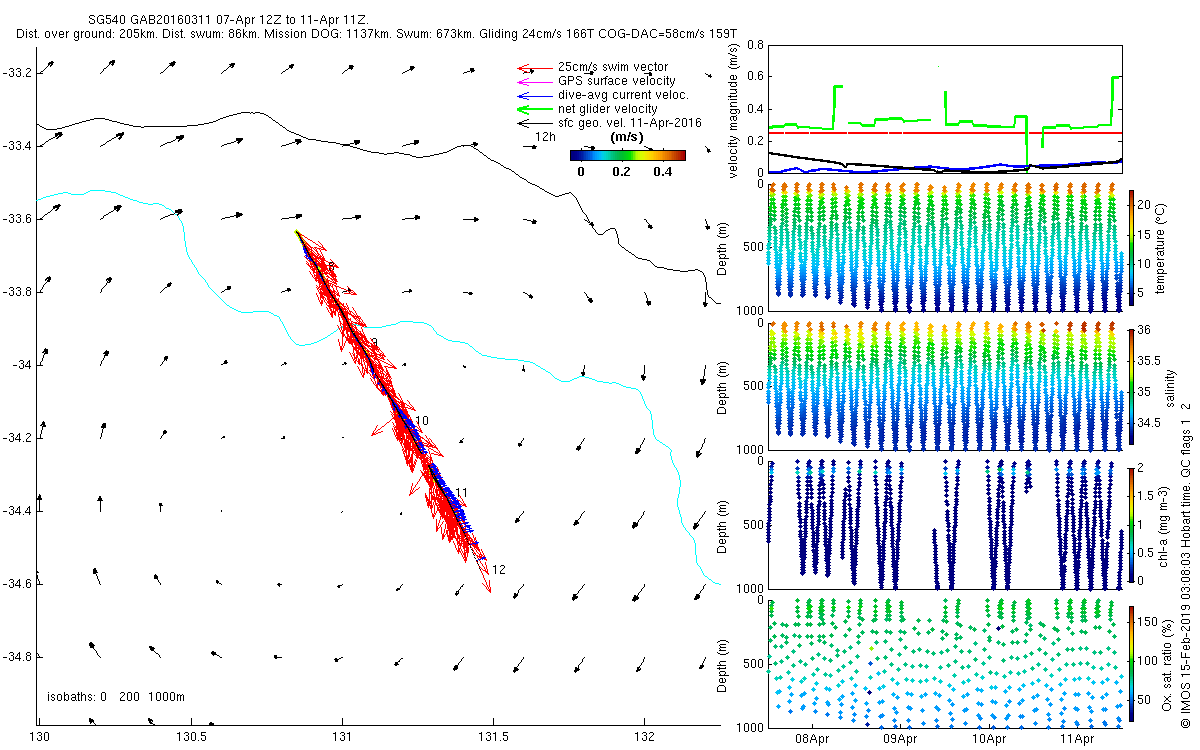Viewport: 1200px width, 750px height.
Task: Select the 'net glider velocity' legend label
Action: tap(608, 109)
